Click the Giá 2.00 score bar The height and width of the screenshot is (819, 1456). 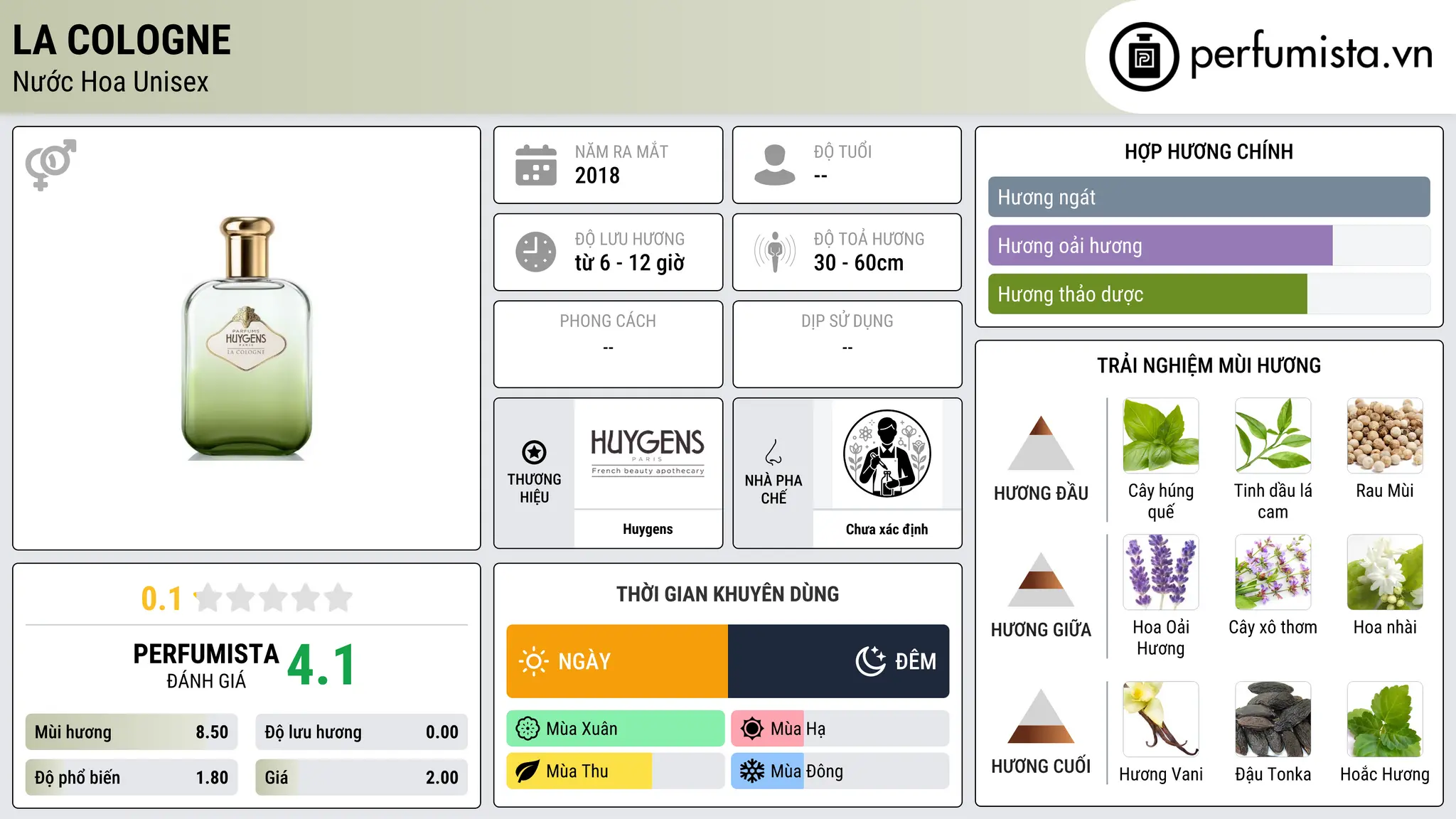tap(361, 778)
